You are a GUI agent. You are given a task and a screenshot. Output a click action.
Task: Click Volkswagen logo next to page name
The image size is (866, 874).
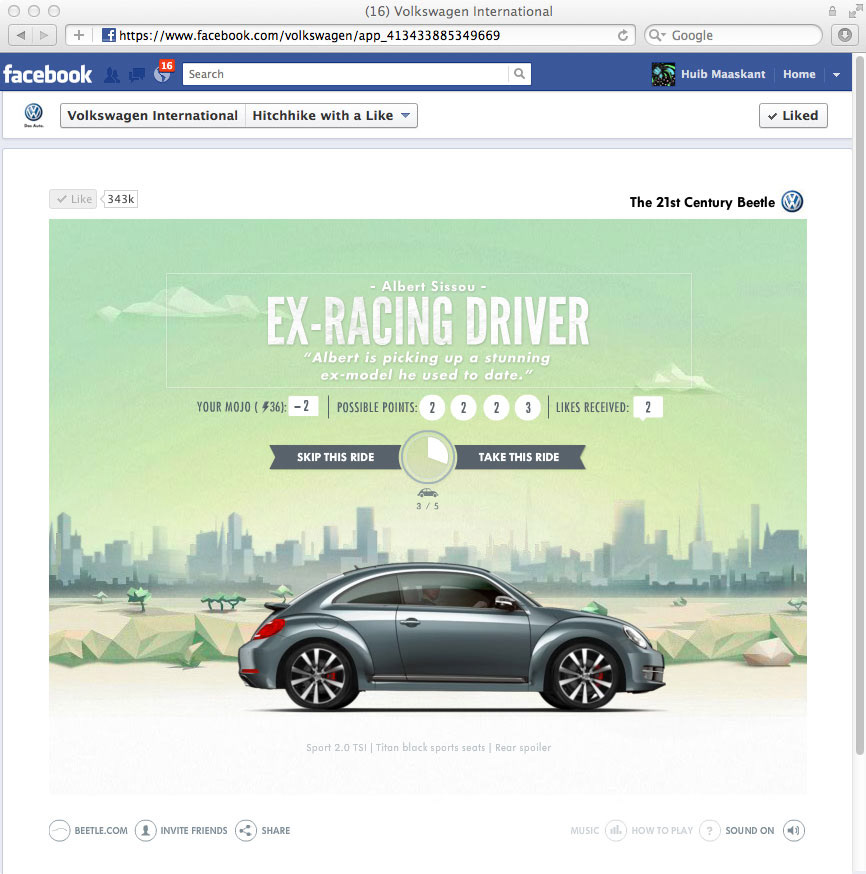(33, 115)
